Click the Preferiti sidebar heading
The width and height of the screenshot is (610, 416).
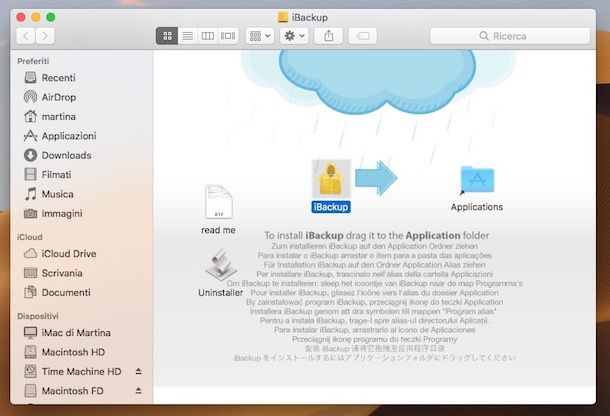pyautogui.click(x=33, y=61)
